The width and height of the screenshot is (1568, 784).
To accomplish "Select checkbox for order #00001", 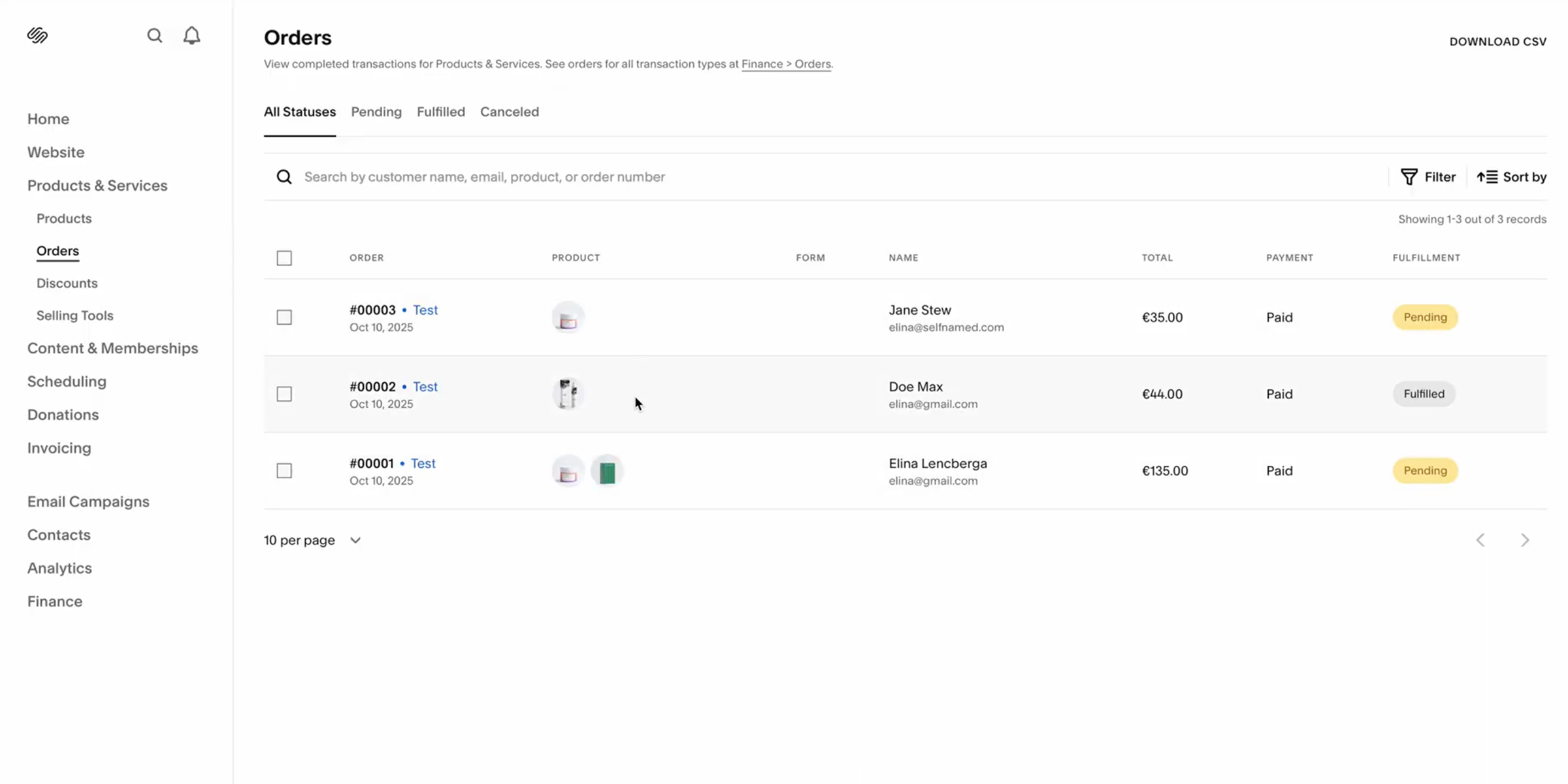I will coord(284,471).
